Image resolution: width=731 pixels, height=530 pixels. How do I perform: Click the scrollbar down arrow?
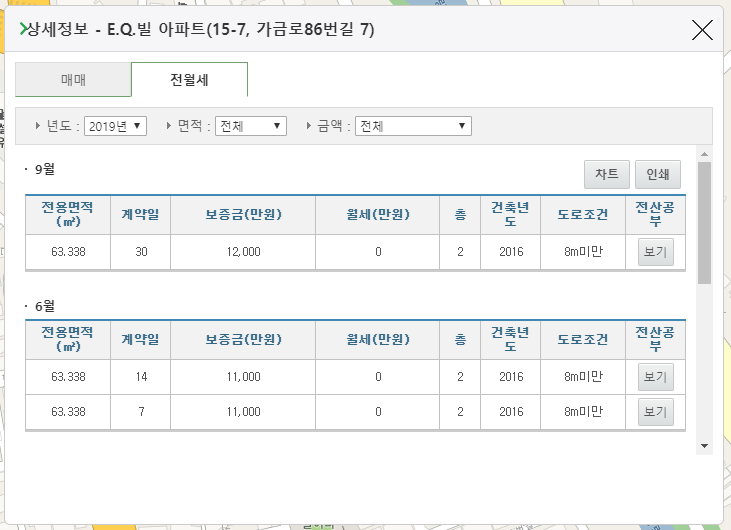pyautogui.click(x=704, y=446)
